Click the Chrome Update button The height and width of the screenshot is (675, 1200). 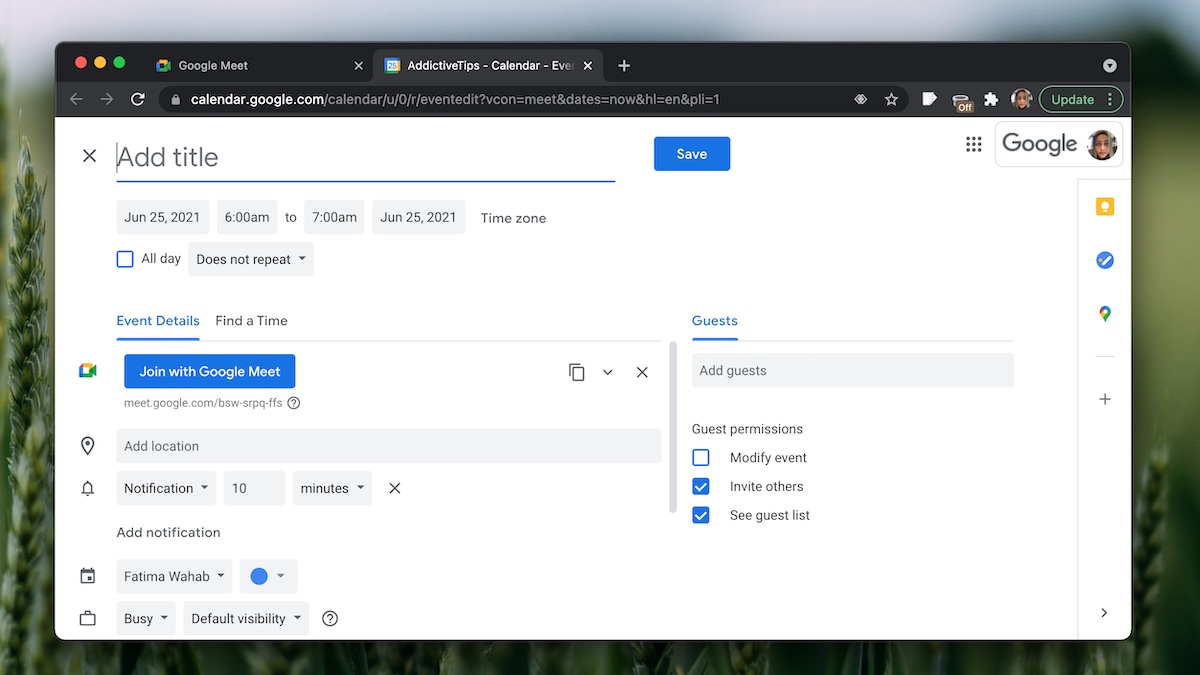click(1081, 99)
